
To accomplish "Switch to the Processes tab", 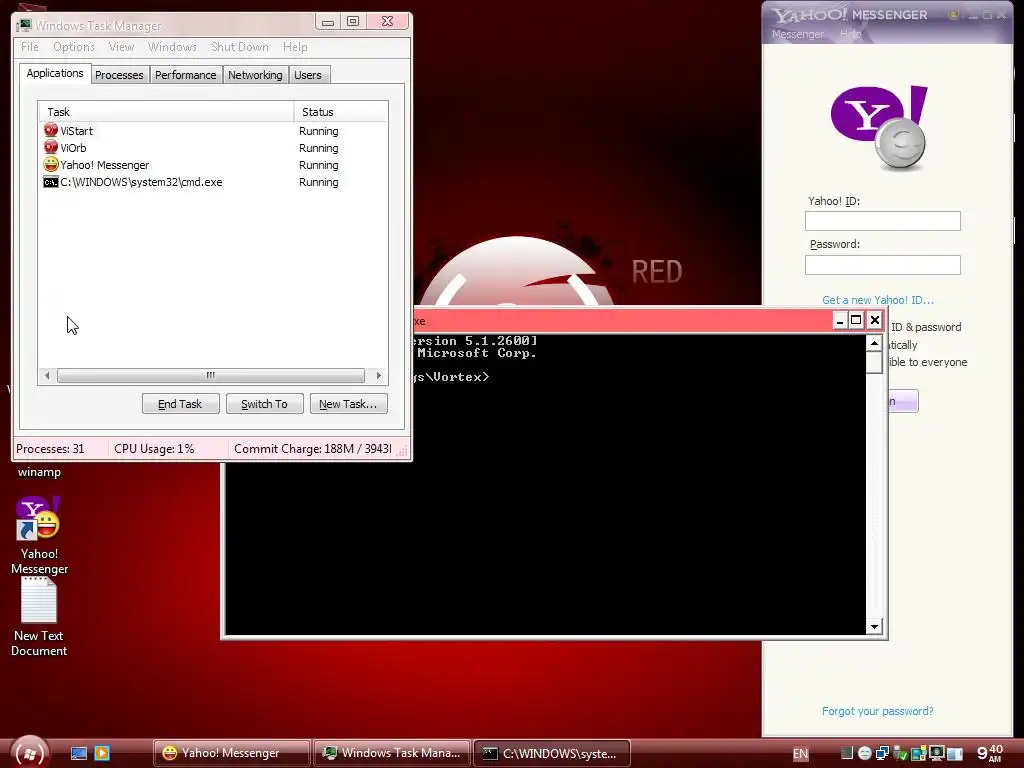I will coord(119,75).
